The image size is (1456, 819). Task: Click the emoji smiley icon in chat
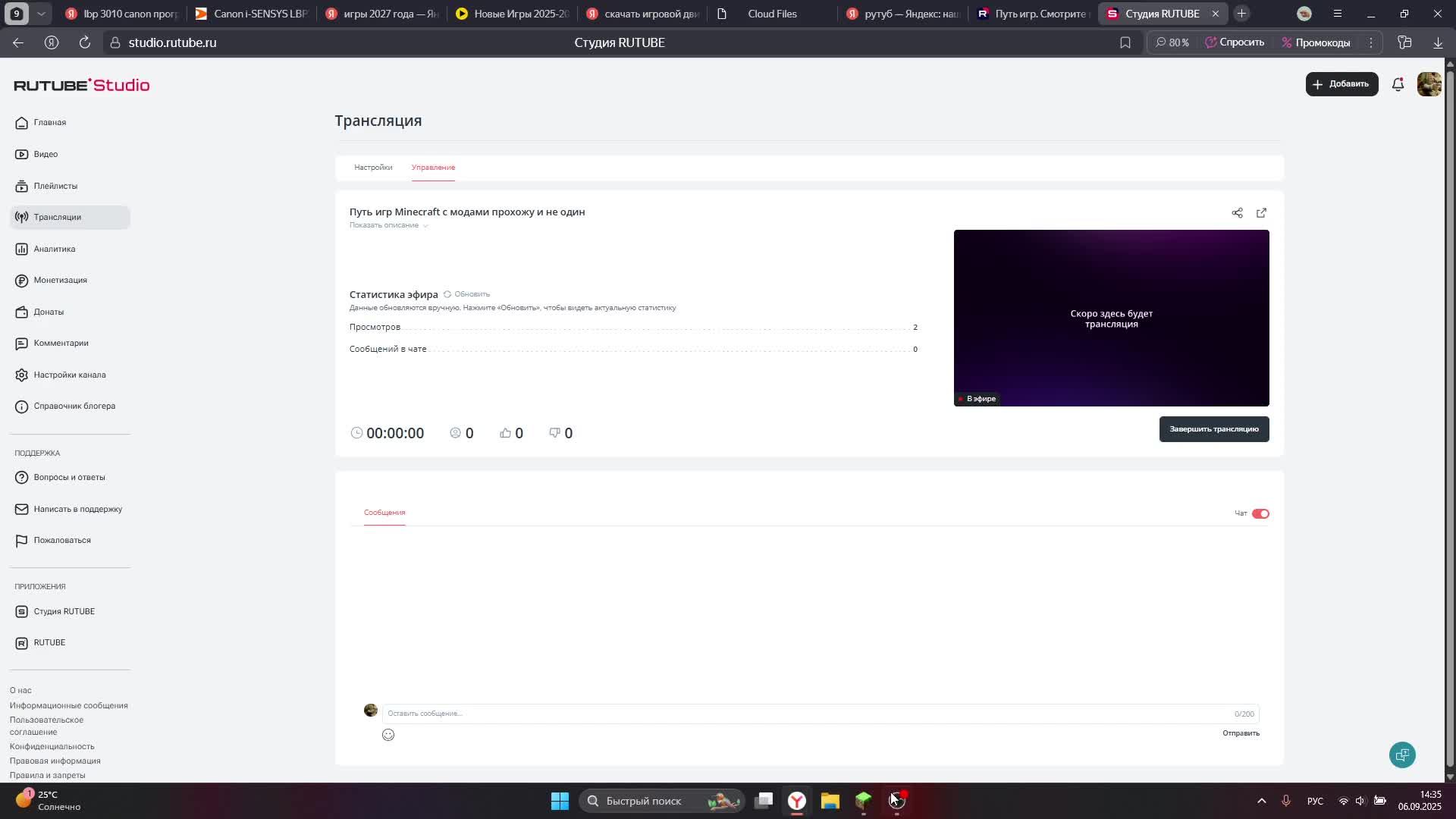[388, 735]
